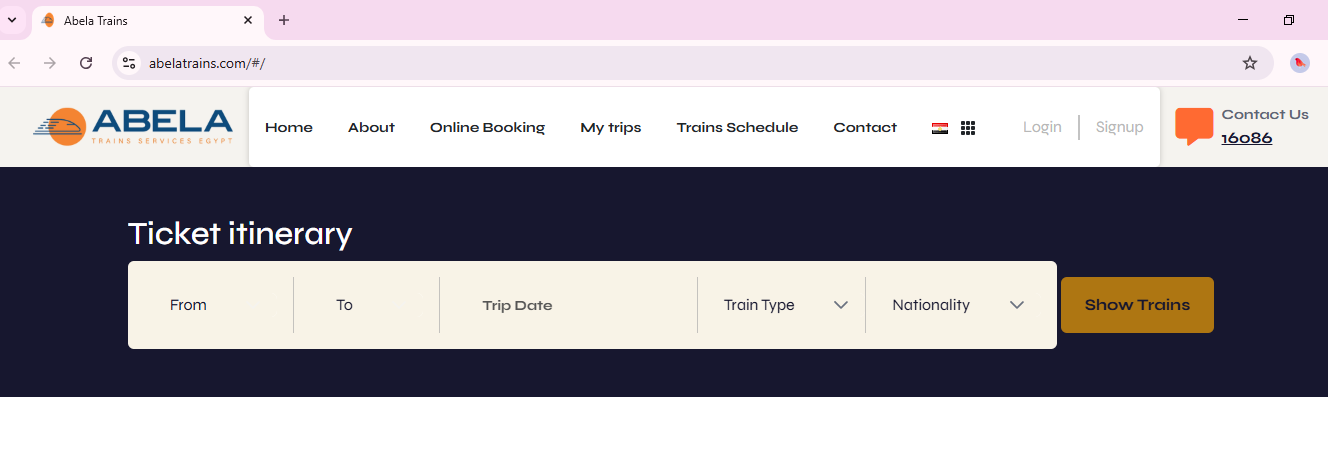The image size is (1328, 463).
Task: View site information icon in address bar
Action: (x=128, y=63)
